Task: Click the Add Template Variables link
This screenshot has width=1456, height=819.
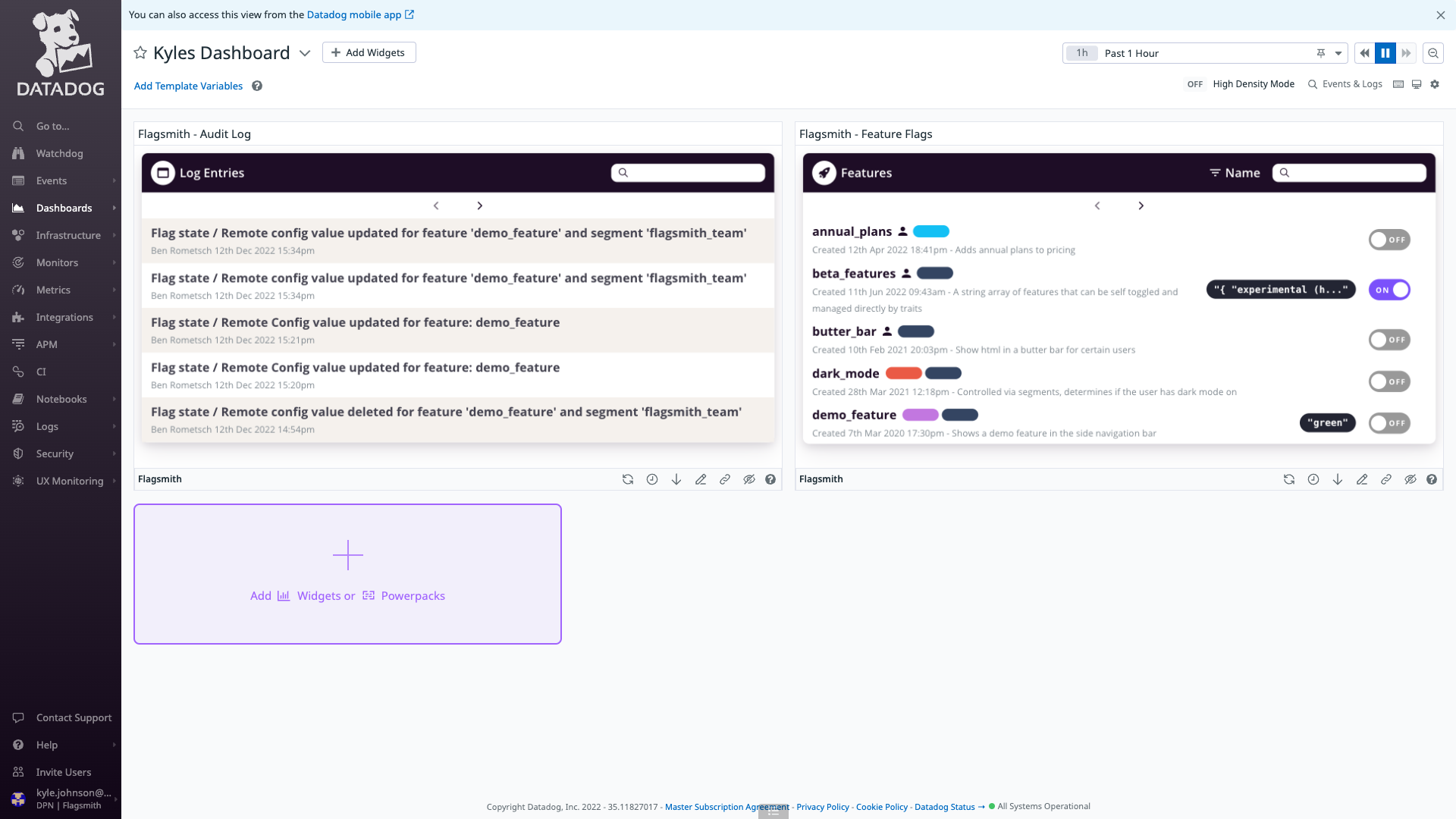Action: pyautogui.click(x=188, y=85)
